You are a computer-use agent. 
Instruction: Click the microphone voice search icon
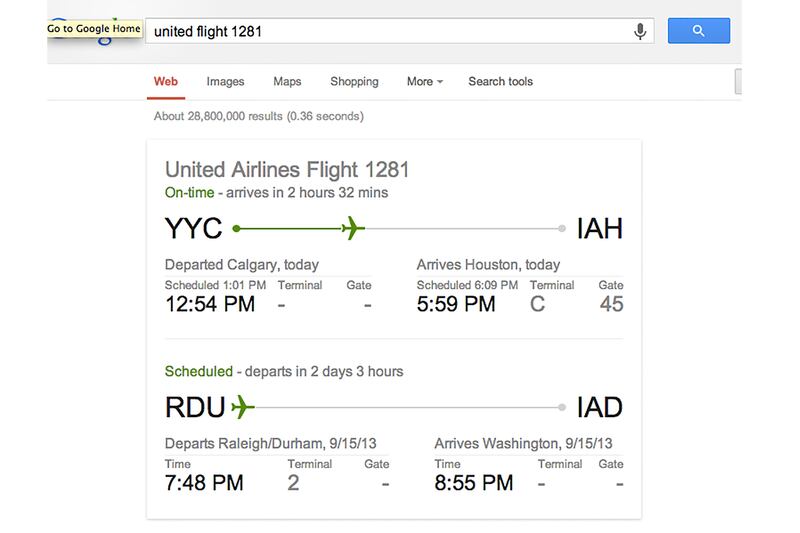[640, 31]
